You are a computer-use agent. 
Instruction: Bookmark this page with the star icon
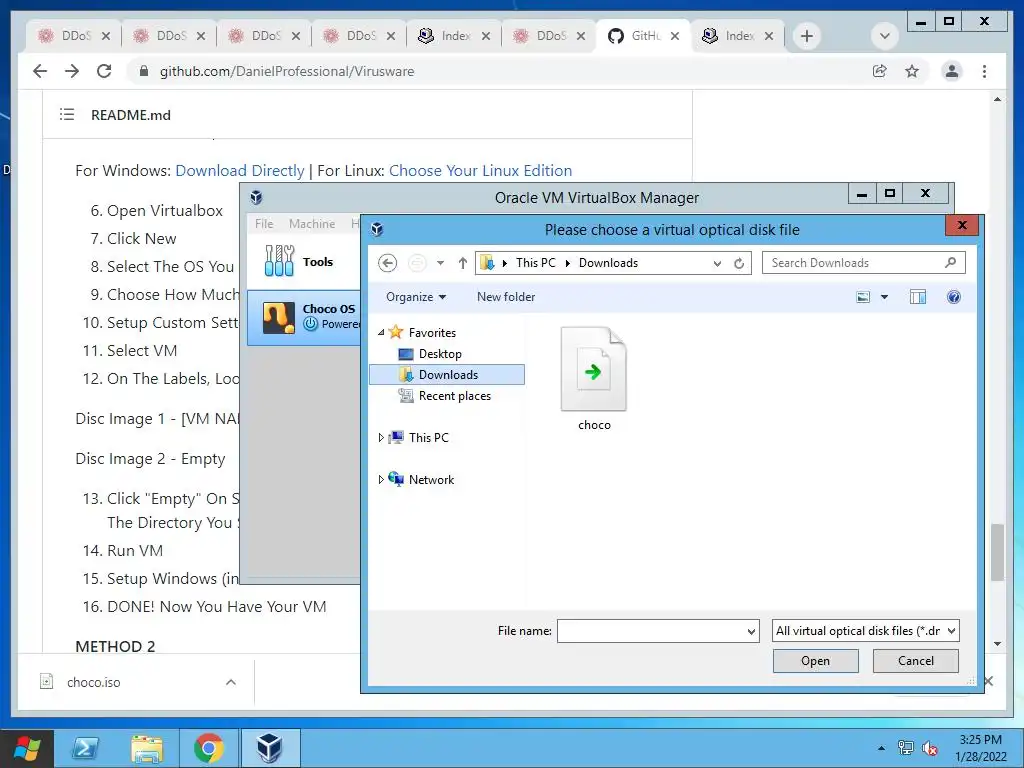pos(912,71)
